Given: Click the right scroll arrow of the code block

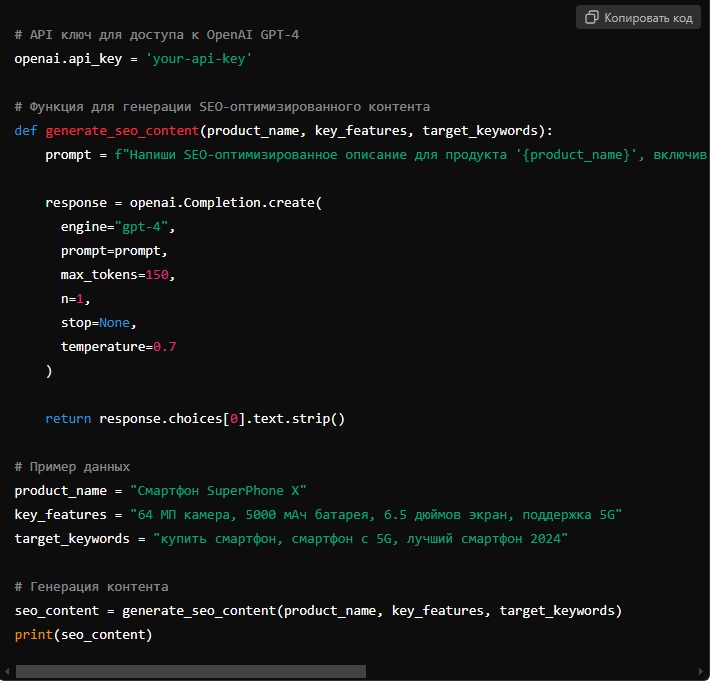Looking at the screenshot, I should tap(704, 672).
